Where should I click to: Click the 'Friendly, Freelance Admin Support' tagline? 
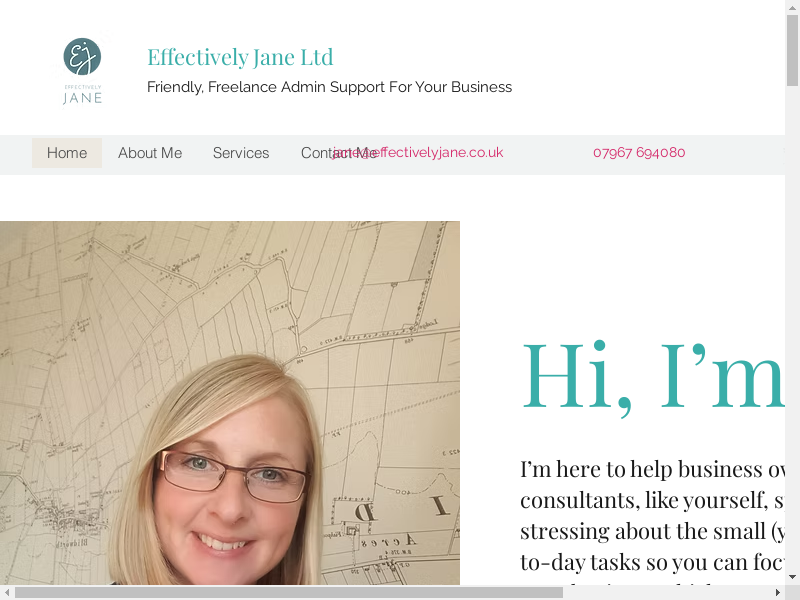(x=329, y=87)
